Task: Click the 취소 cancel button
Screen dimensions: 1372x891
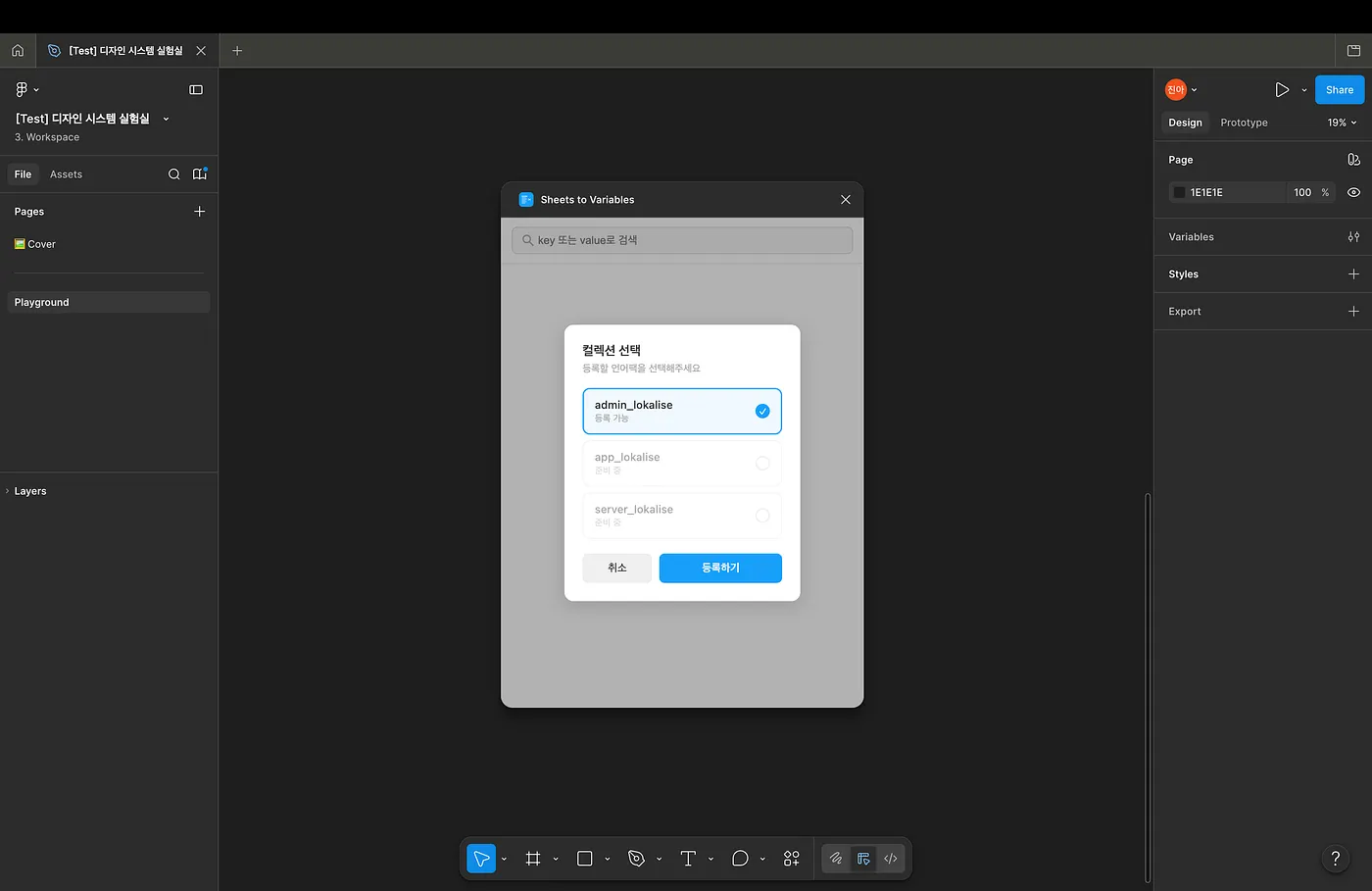Action: coord(617,569)
